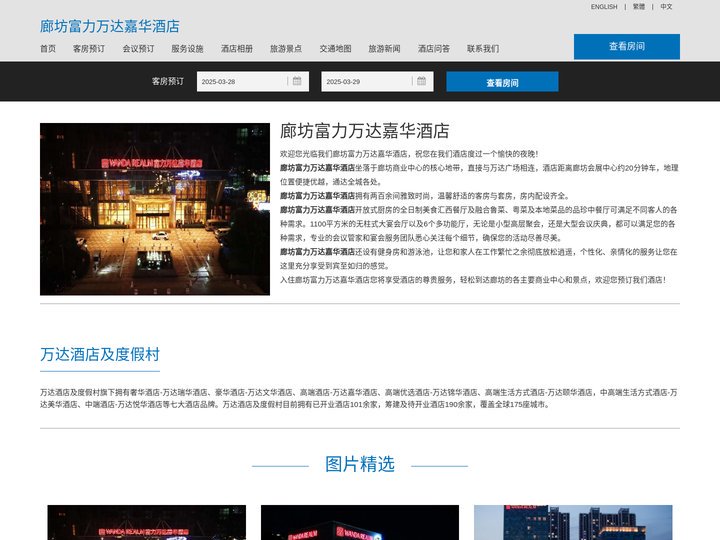Screen dimensions: 720x540
Task: Open 旅游新闻 menu item
Action: [x=384, y=49]
